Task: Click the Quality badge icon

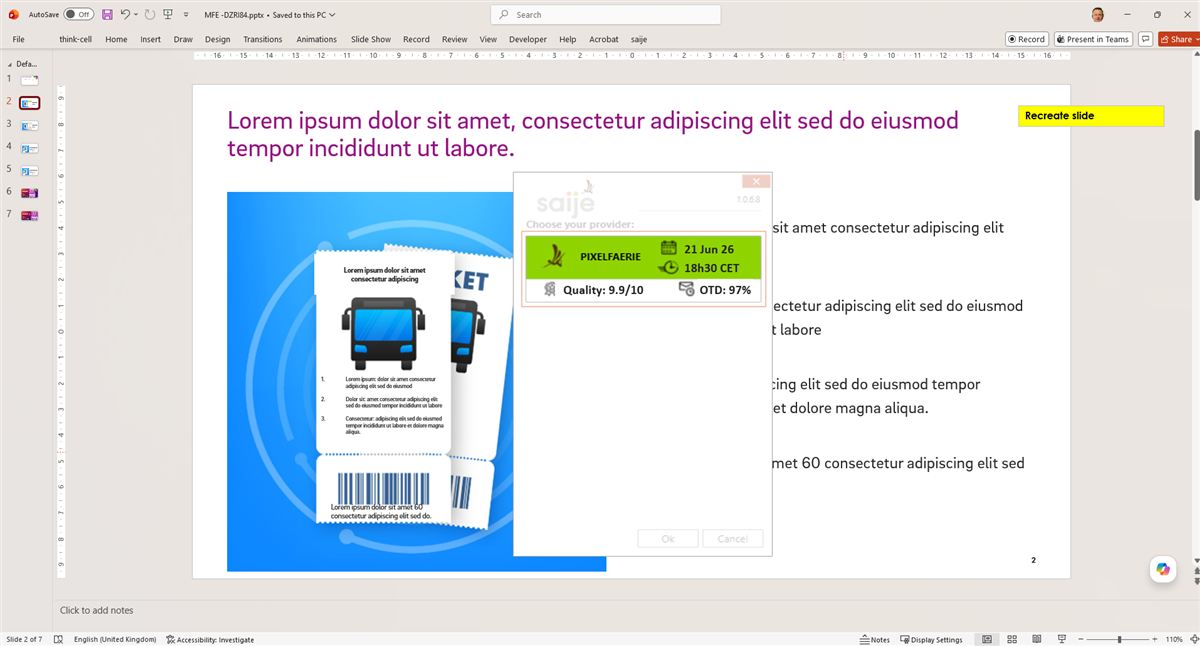Action: click(x=549, y=289)
